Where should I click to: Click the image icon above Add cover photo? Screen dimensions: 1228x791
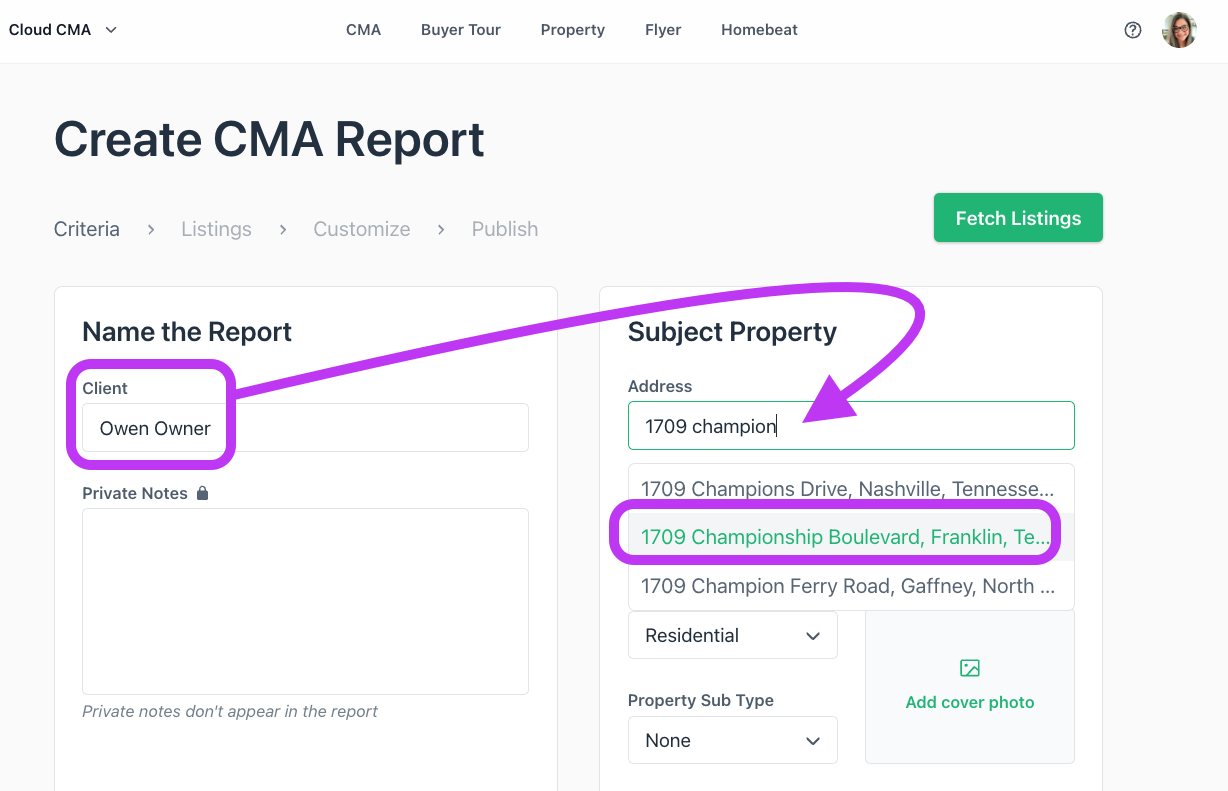point(970,668)
